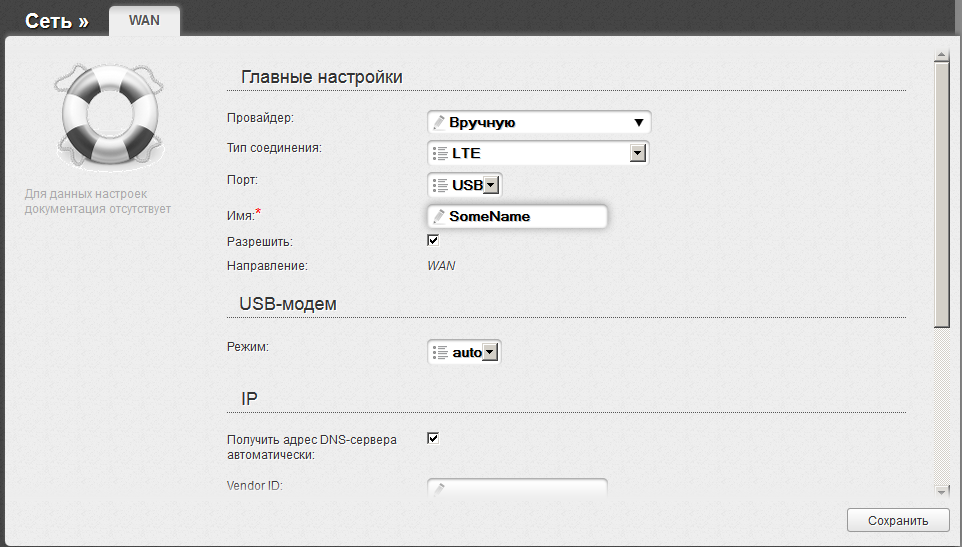
Task: Click pencil icon in Vendor ID field
Action: click(439, 489)
